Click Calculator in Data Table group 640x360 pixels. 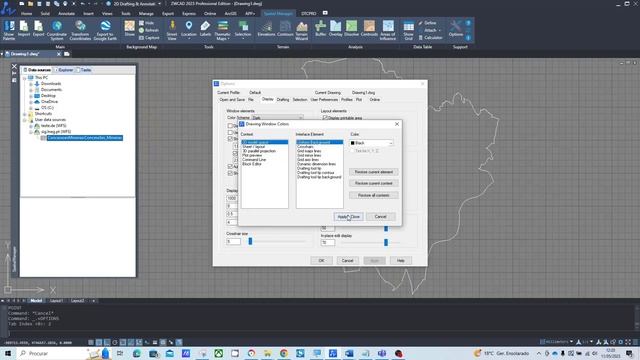point(431,38)
